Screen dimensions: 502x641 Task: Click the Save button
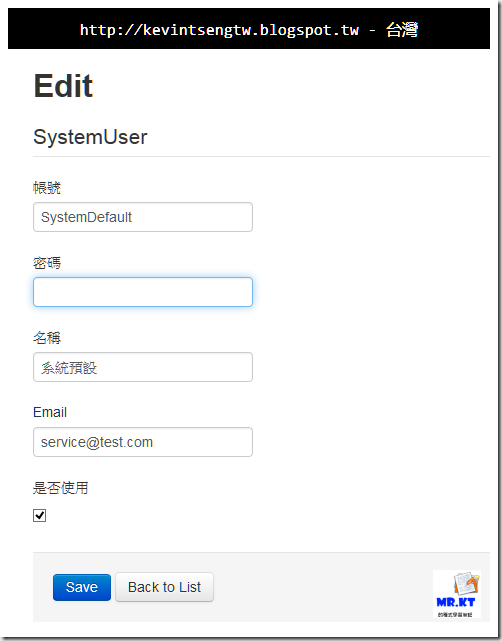pyautogui.click(x=82, y=587)
